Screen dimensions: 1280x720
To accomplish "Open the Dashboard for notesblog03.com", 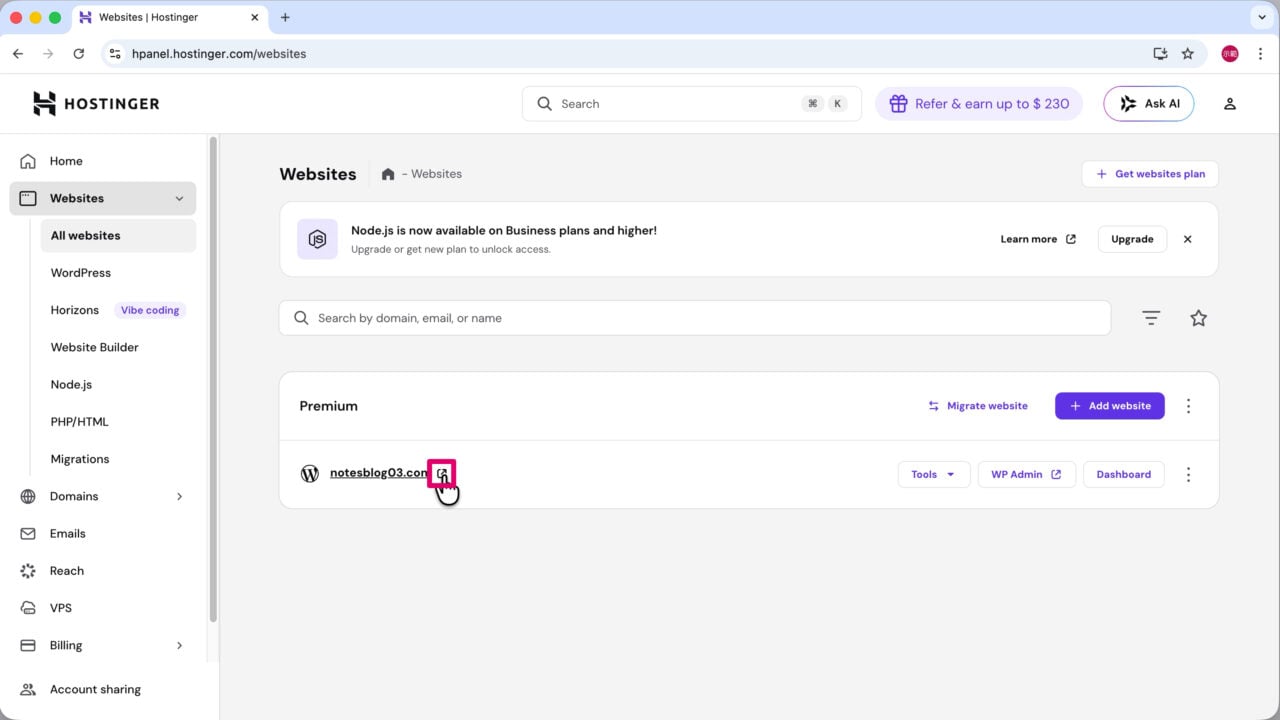I will click(x=1124, y=475).
